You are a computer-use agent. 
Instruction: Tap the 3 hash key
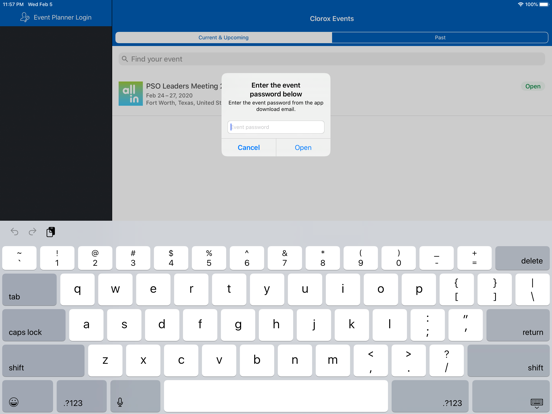point(133,258)
